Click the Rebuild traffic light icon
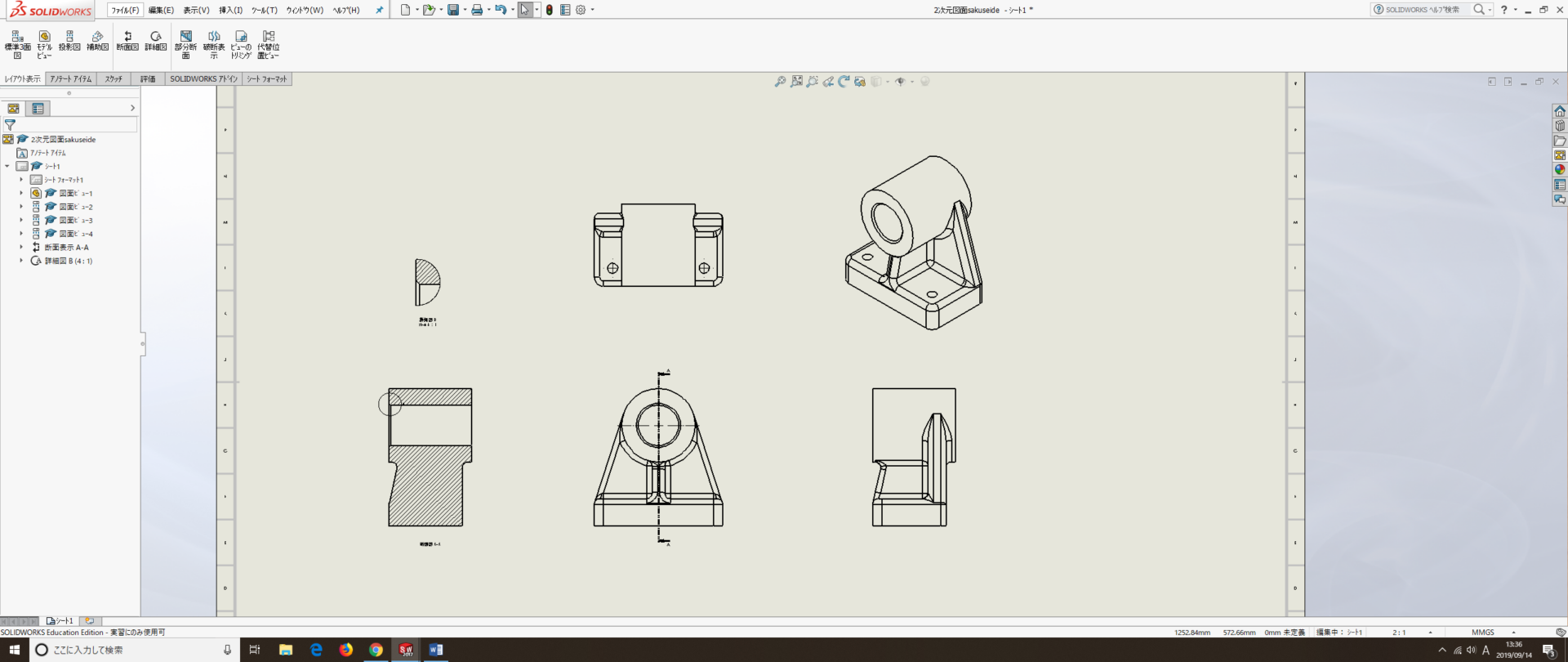1568x662 pixels. point(550,10)
